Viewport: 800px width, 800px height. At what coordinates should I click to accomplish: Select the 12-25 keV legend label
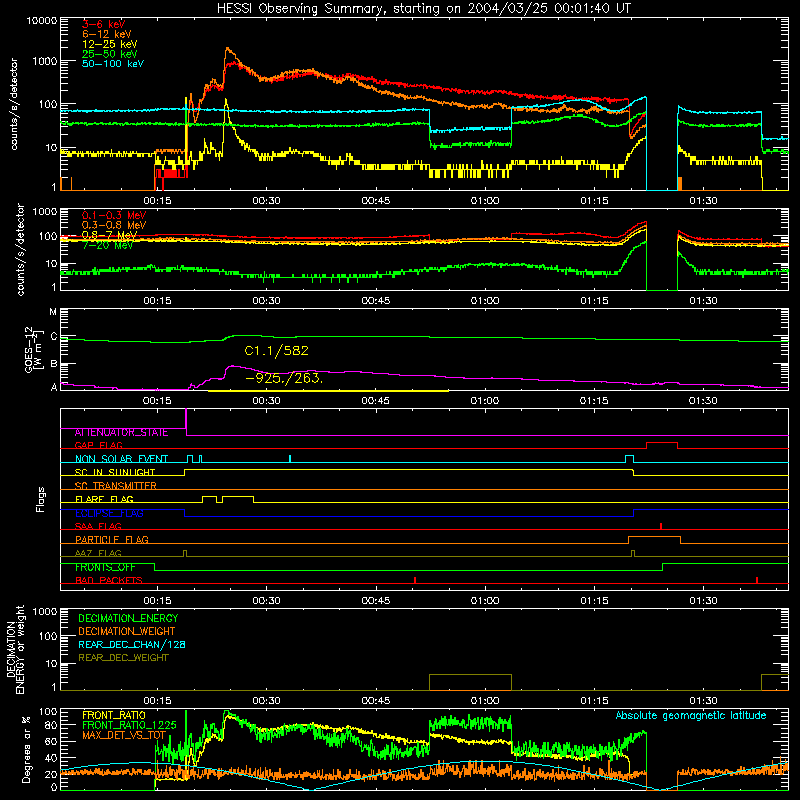110,44
